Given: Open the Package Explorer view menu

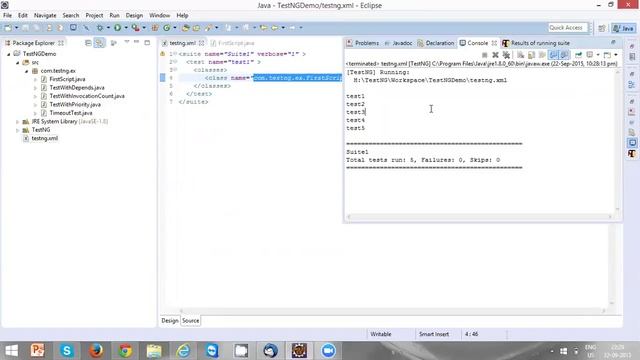Looking at the screenshot, I should (x=127, y=42).
